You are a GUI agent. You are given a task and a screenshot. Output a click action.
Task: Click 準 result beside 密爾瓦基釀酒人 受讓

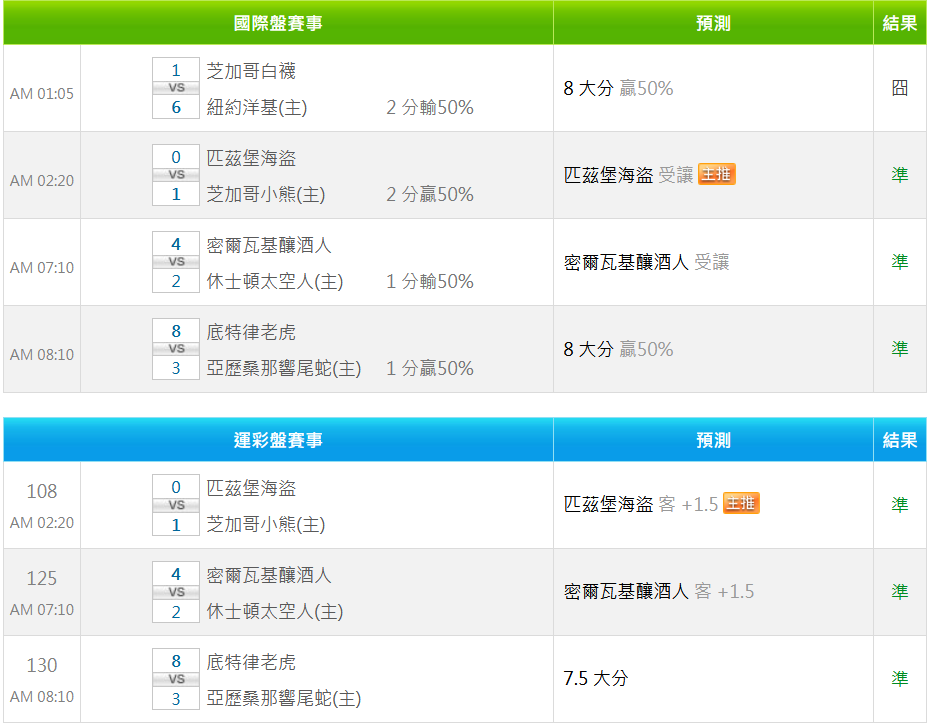900,262
